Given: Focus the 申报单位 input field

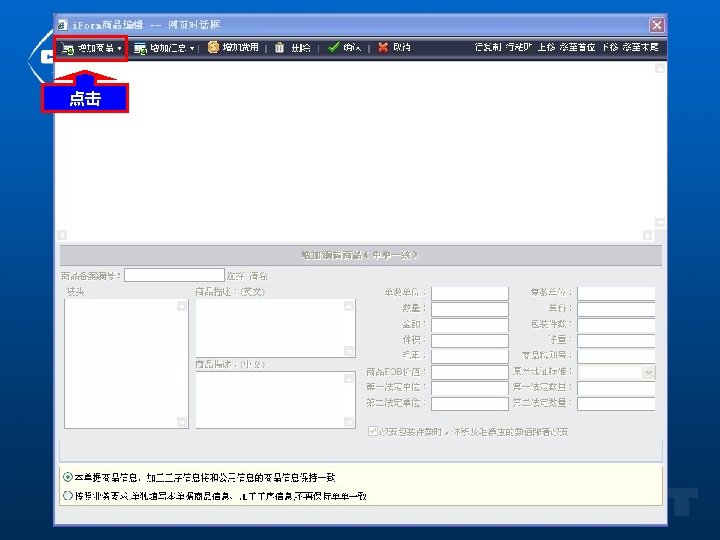Looking at the screenshot, I should [470, 293].
